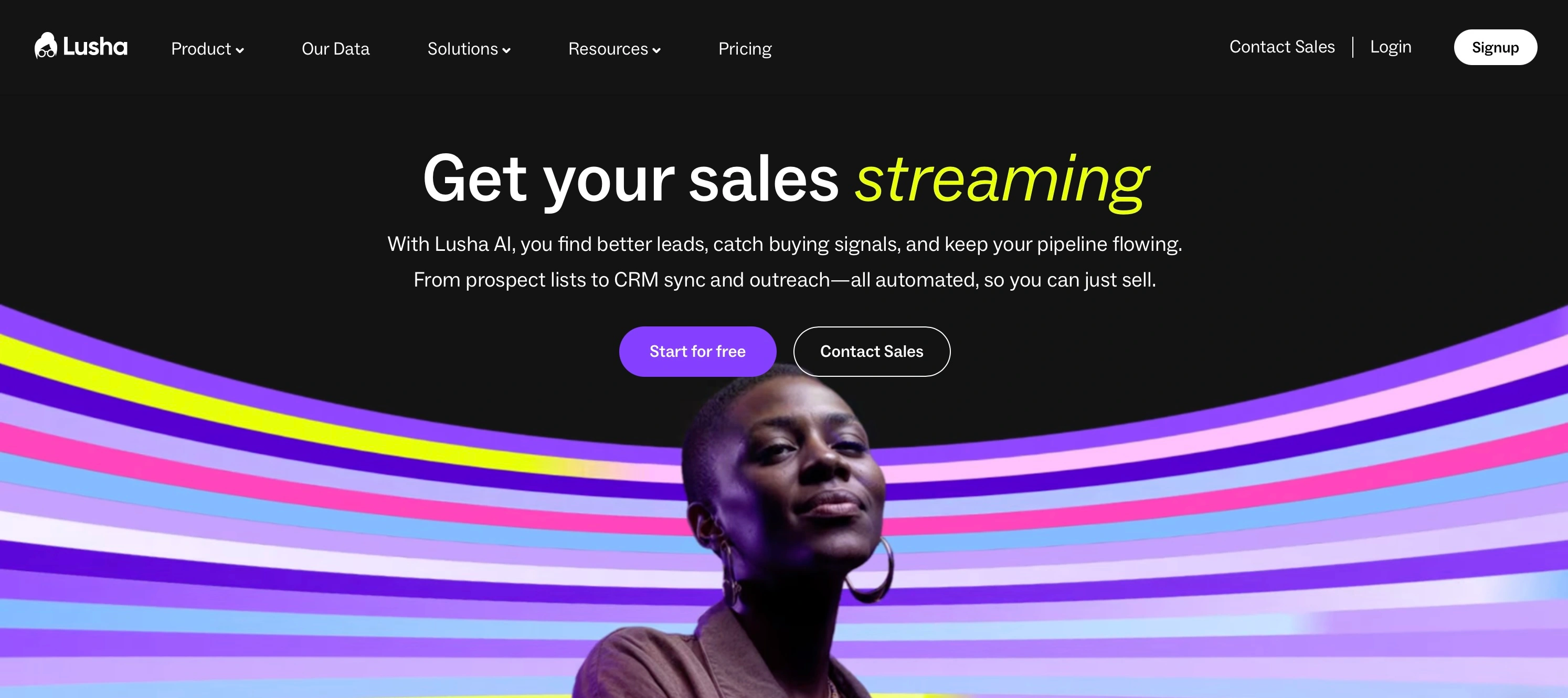Expand the Solutions dropdown chevron
The height and width of the screenshot is (698, 1568).
point(506,50)
